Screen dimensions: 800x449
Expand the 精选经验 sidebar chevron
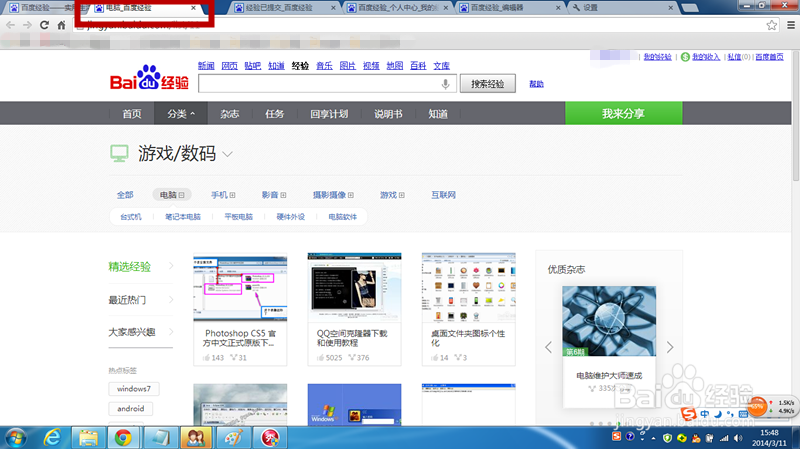pyautogui.click(x=171, y=266)
